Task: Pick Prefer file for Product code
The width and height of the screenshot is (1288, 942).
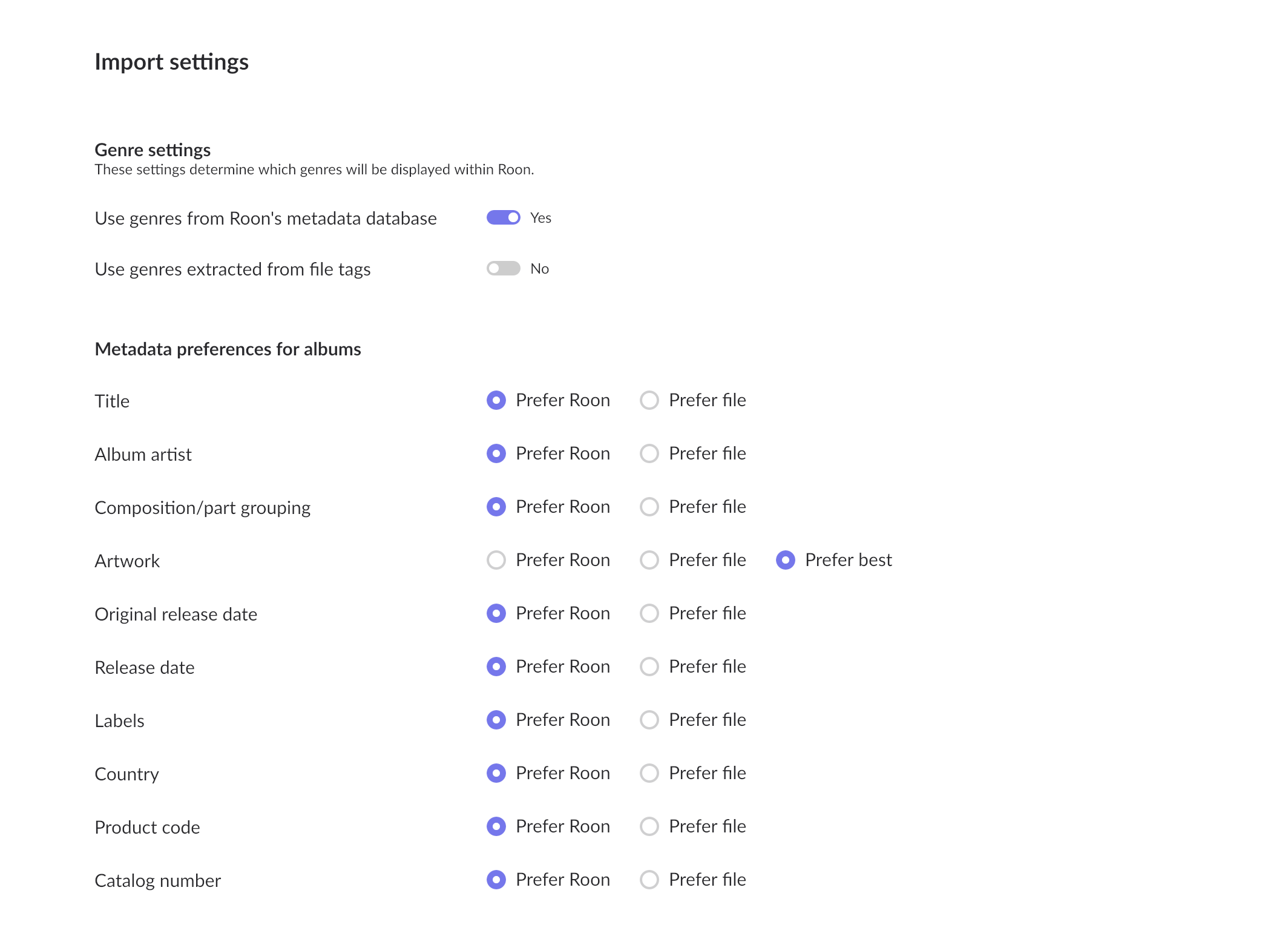Action: point(649,826)
